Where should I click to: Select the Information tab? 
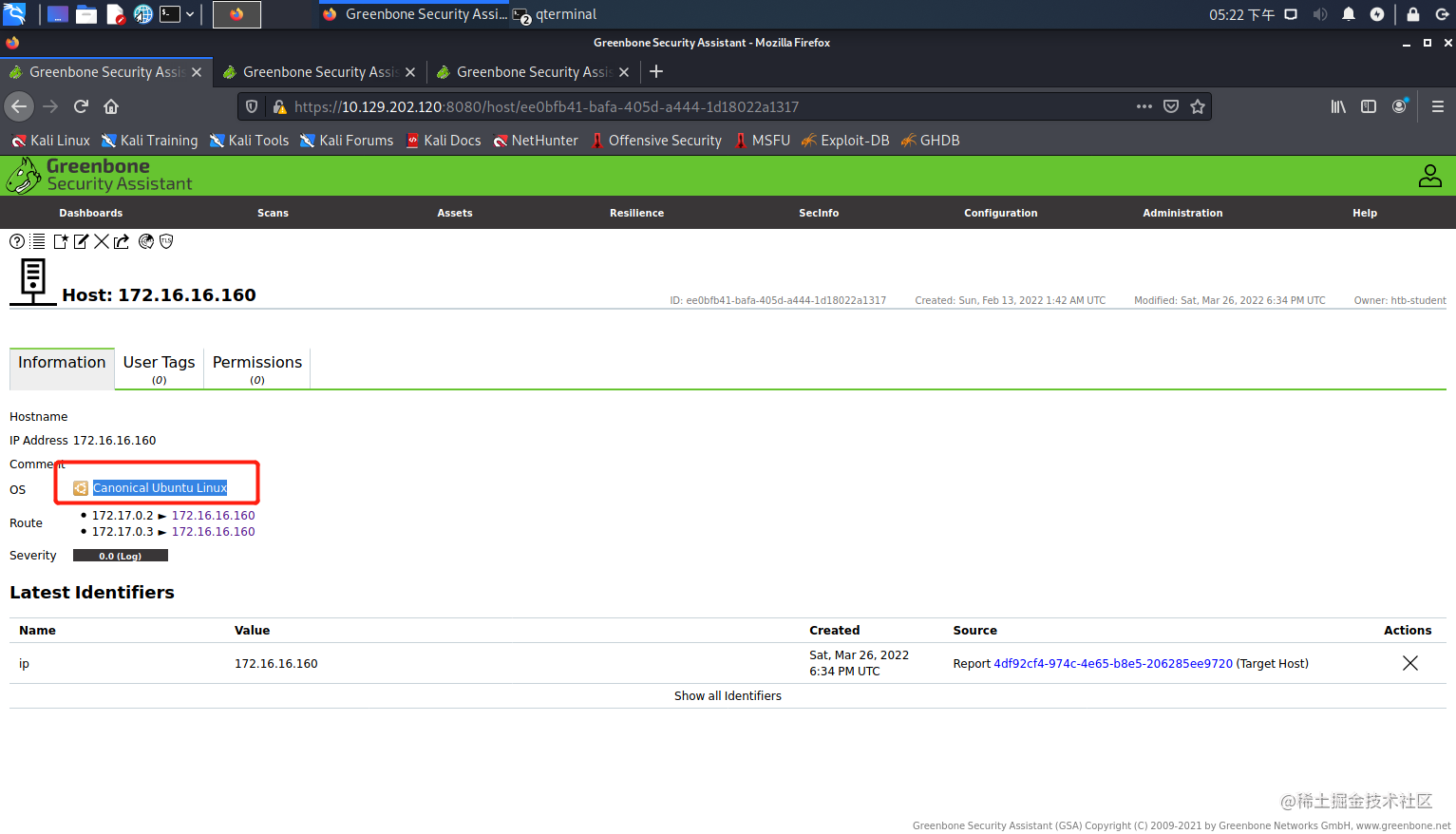pyautogui.click(x=62, y=368)
